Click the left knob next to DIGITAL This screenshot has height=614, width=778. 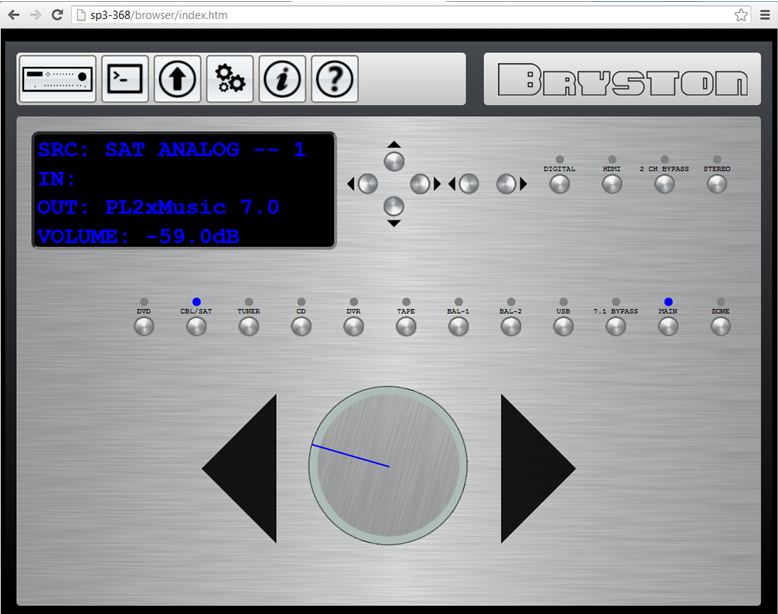pyautogui.click(x=469, y=184)
